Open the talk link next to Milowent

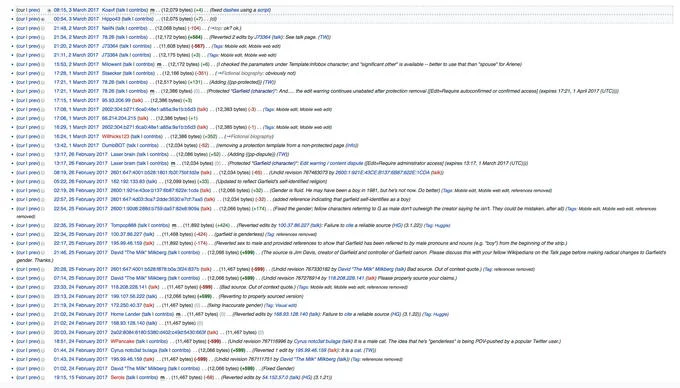click(128, 64)
